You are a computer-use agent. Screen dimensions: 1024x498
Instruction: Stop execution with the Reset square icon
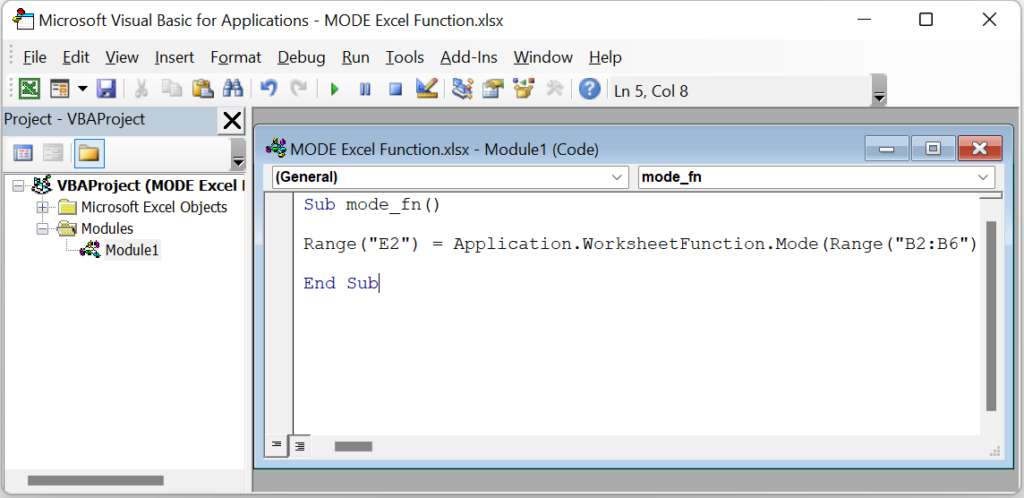click(x=396, y=89)
